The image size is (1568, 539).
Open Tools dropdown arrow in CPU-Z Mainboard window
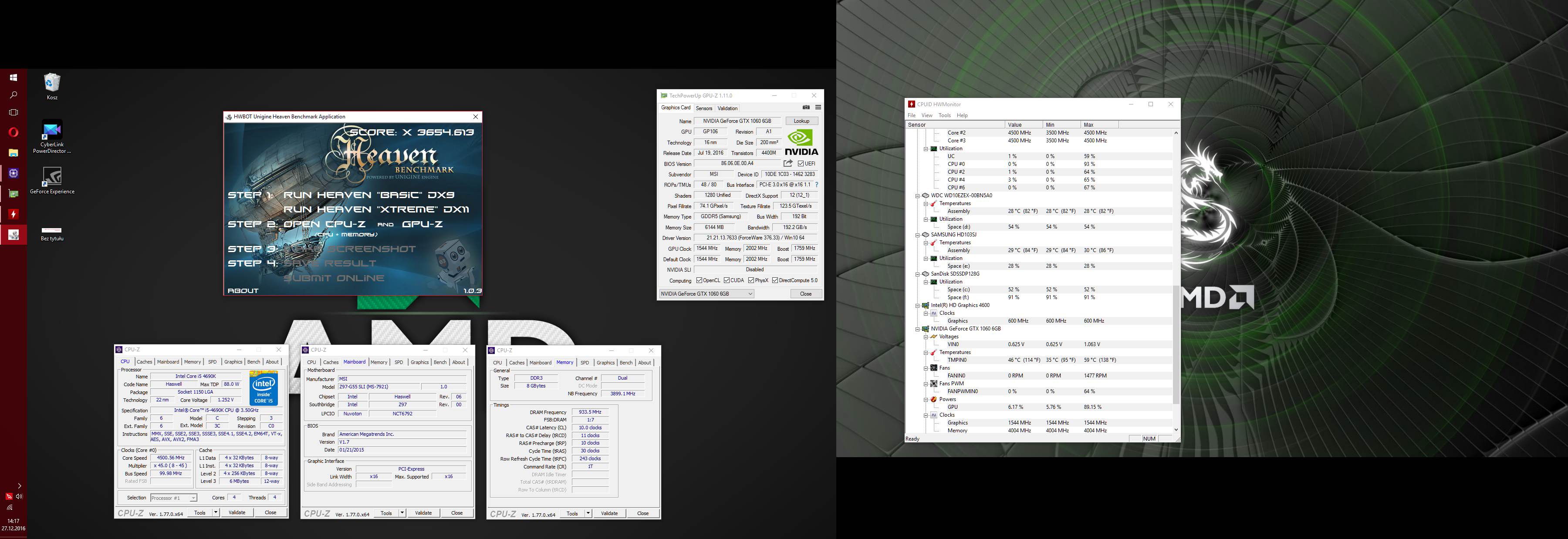(402, 513)
